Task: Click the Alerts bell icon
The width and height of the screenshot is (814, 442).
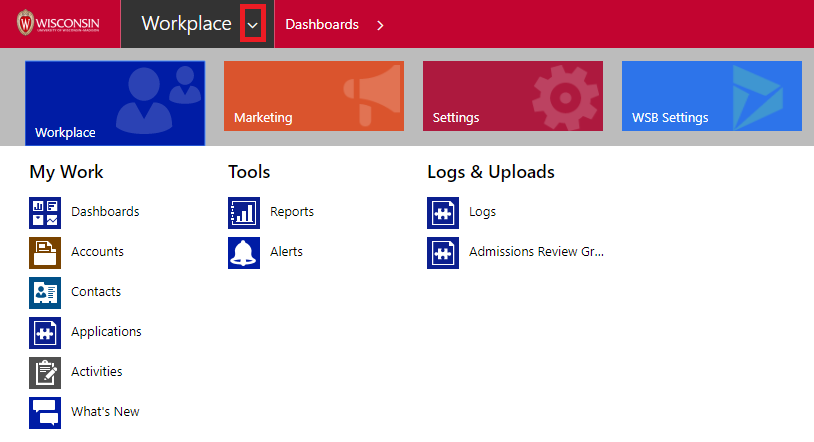Action: coord(244,252)
